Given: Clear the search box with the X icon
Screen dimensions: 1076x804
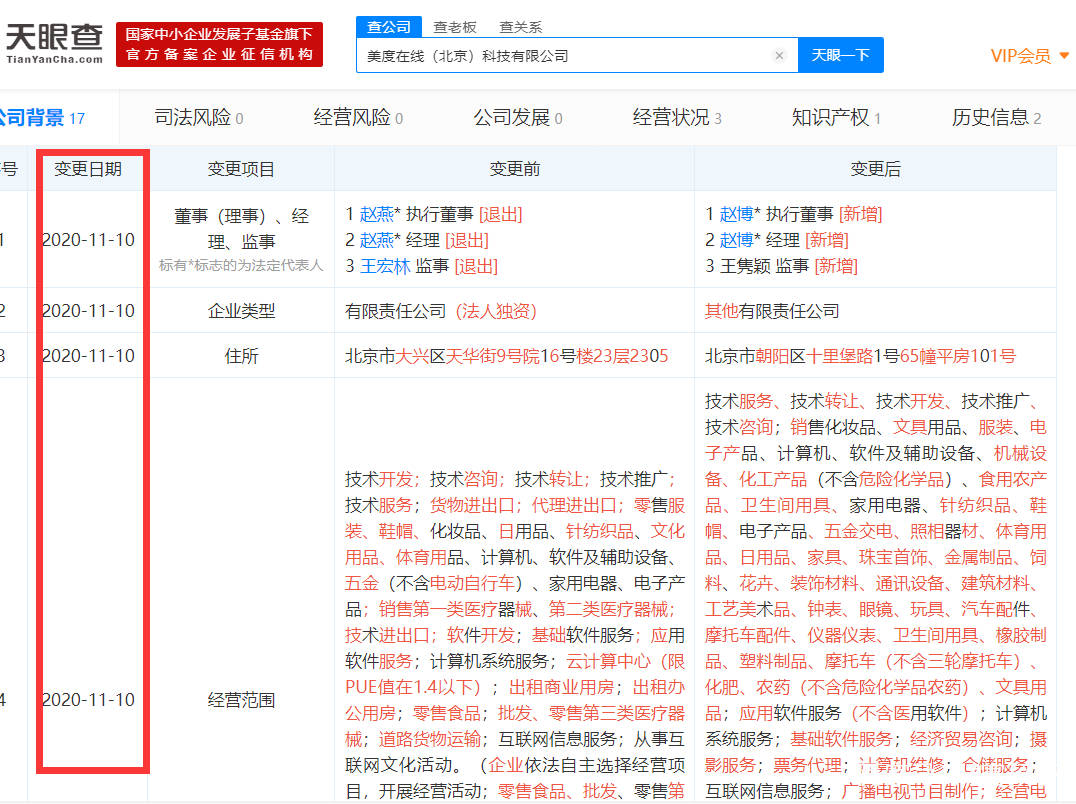Looking at the screenshot, I should pyautogui.click(x=779, y=56).
